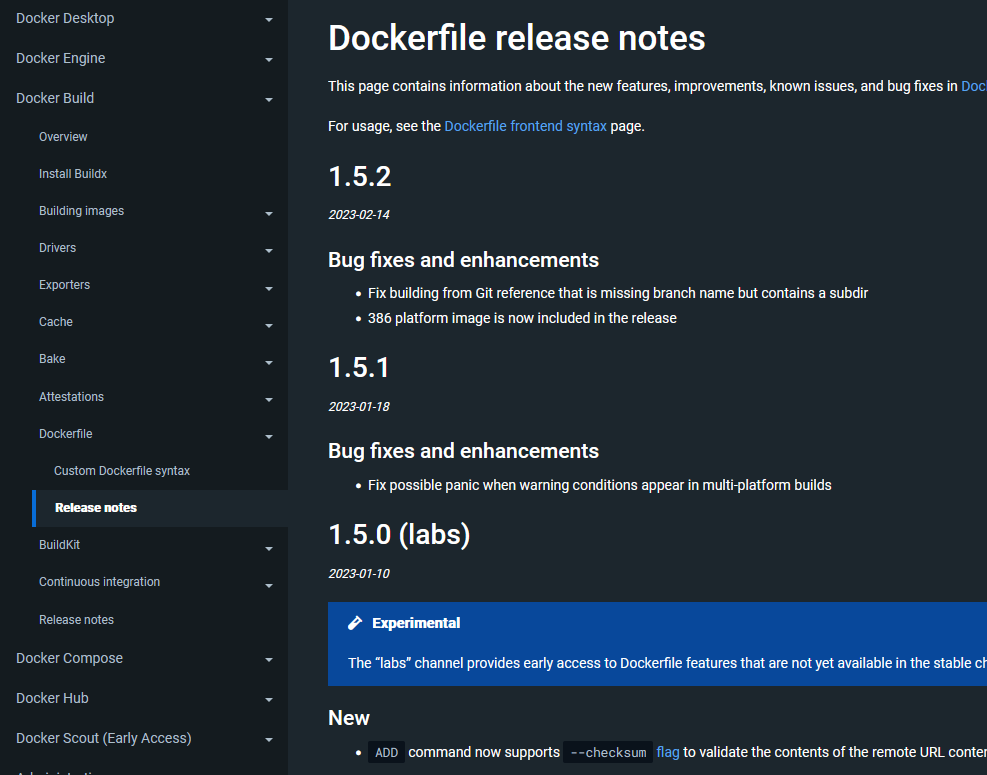
Task: Click the Dockerfile release notes title
Action: pos(517,38)
